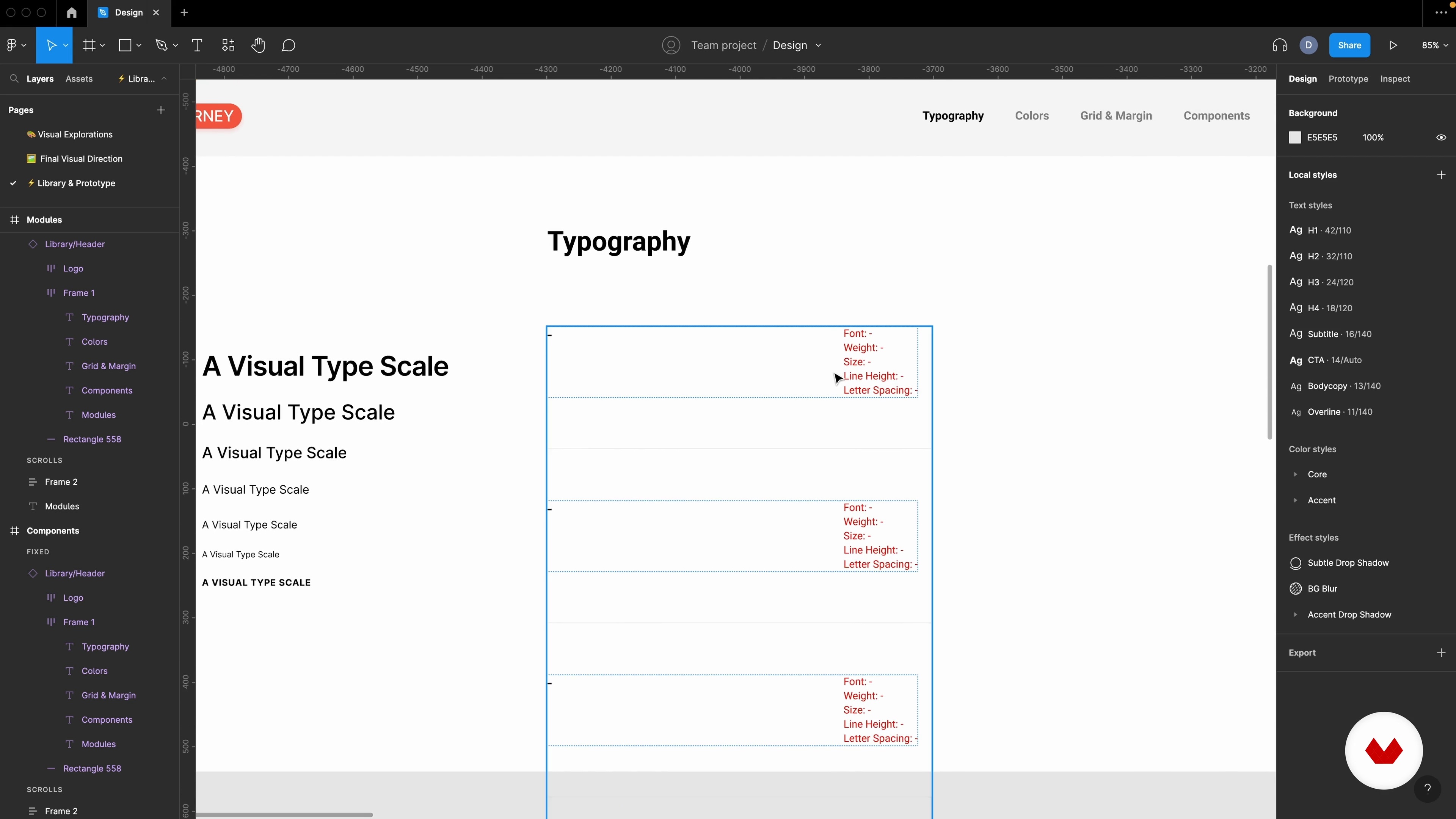The image size is (1456, 819).
Task: Click the right panel vertical scrollbar
Action: pyautogui.click(x=1269, y=351)
